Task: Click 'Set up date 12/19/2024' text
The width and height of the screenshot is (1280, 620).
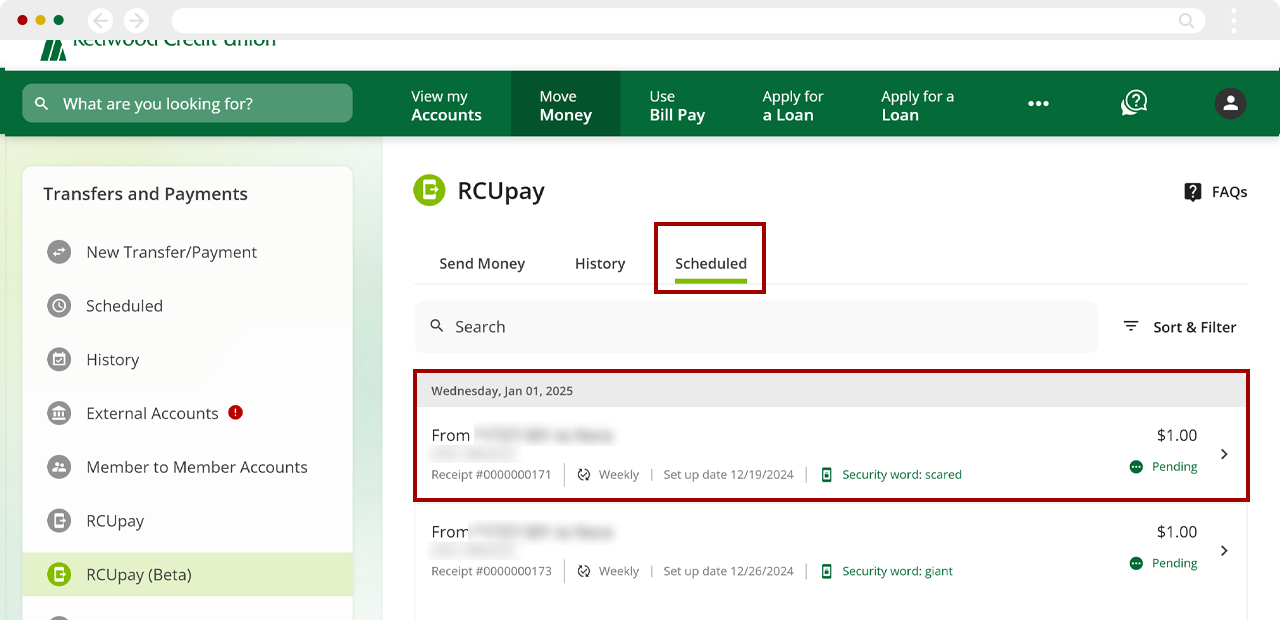Action: coord(728,475)
